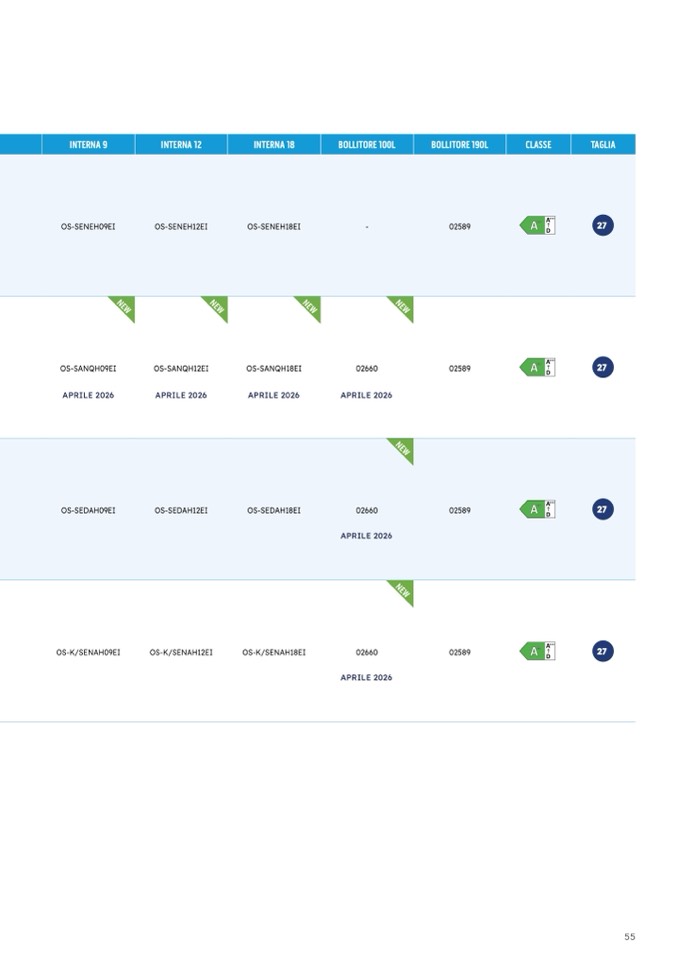Click the NEW badge in the OS-K/SENAH row
Viewport: 678px width, 959px height.
403,590
